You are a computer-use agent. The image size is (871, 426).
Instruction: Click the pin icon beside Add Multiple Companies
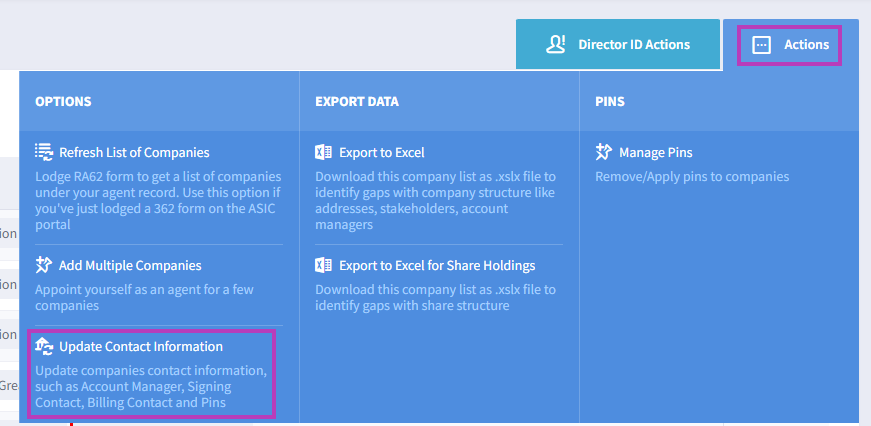[x=43, y=265]
